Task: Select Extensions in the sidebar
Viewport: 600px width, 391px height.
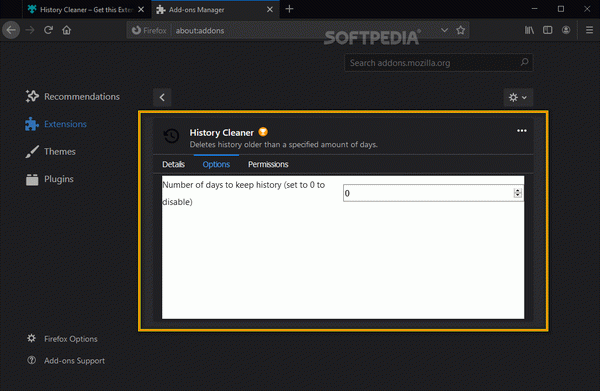Action: coord(56,124)
